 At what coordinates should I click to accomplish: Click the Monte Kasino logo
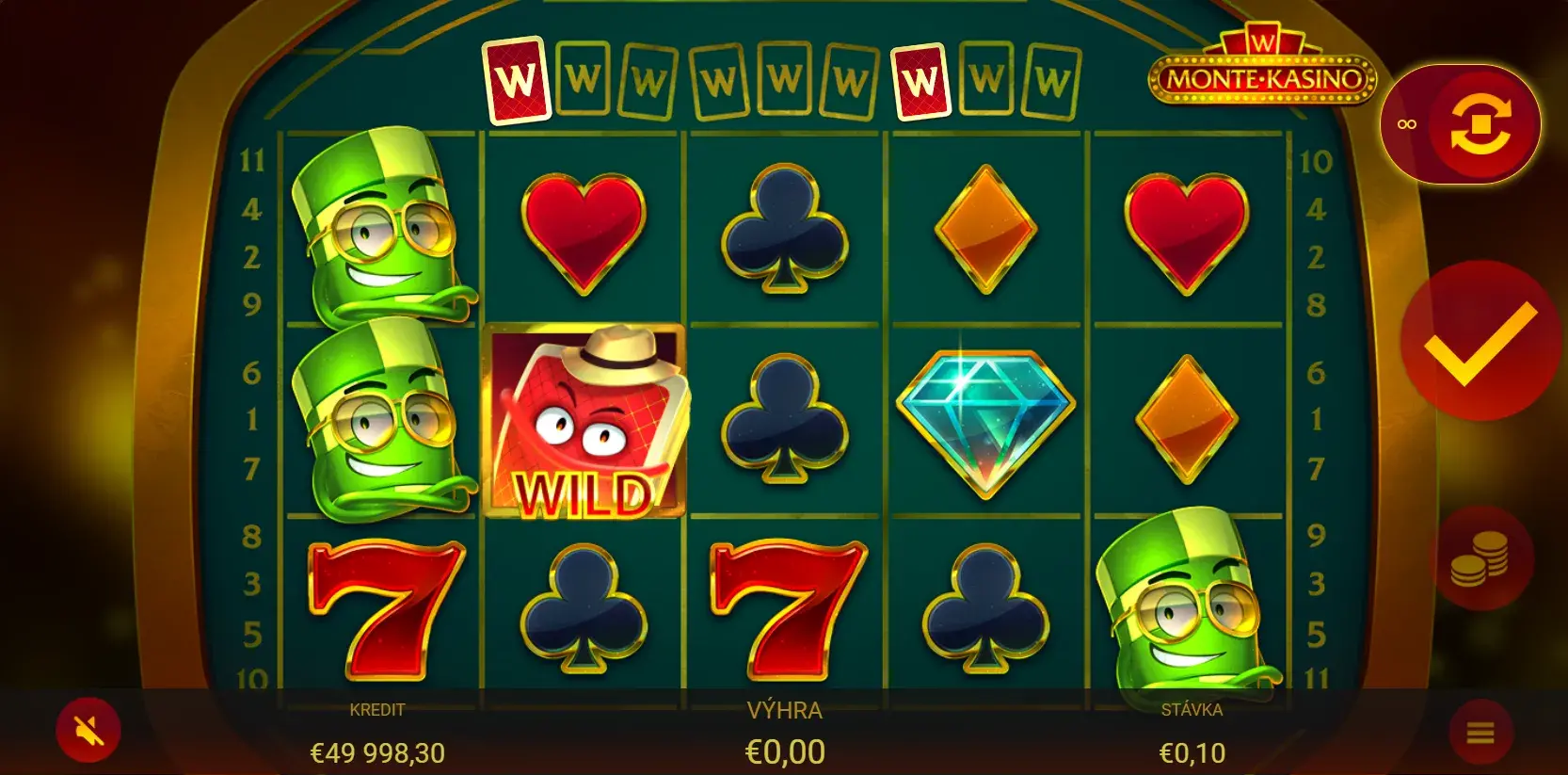[1262, 64]
